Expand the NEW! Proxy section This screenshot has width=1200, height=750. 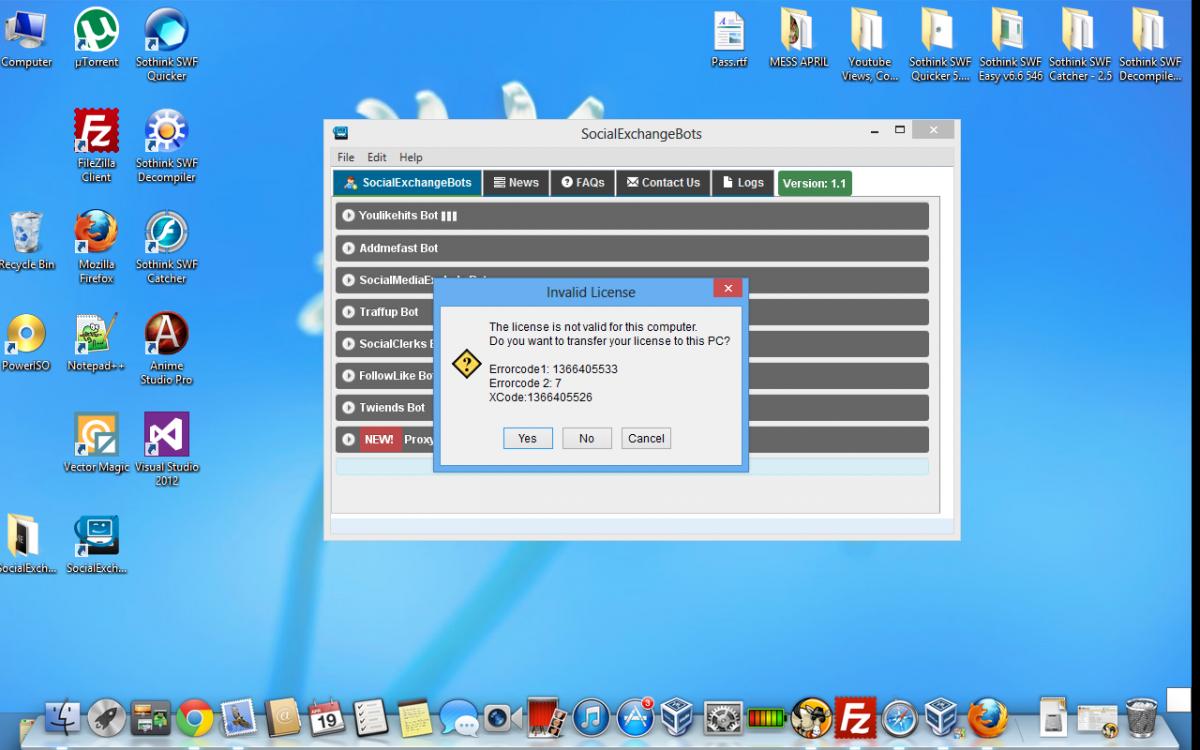point(632,440)
